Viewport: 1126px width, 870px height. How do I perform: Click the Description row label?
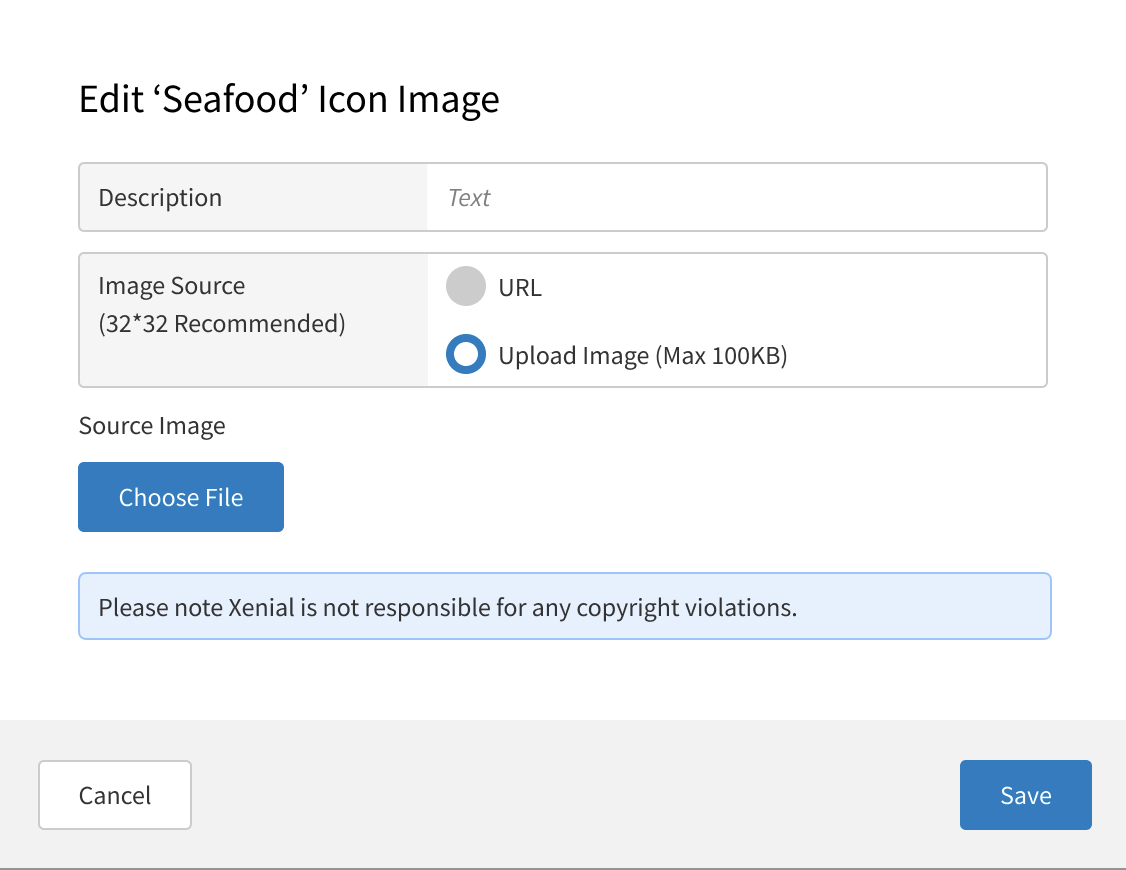pos(160,197)
